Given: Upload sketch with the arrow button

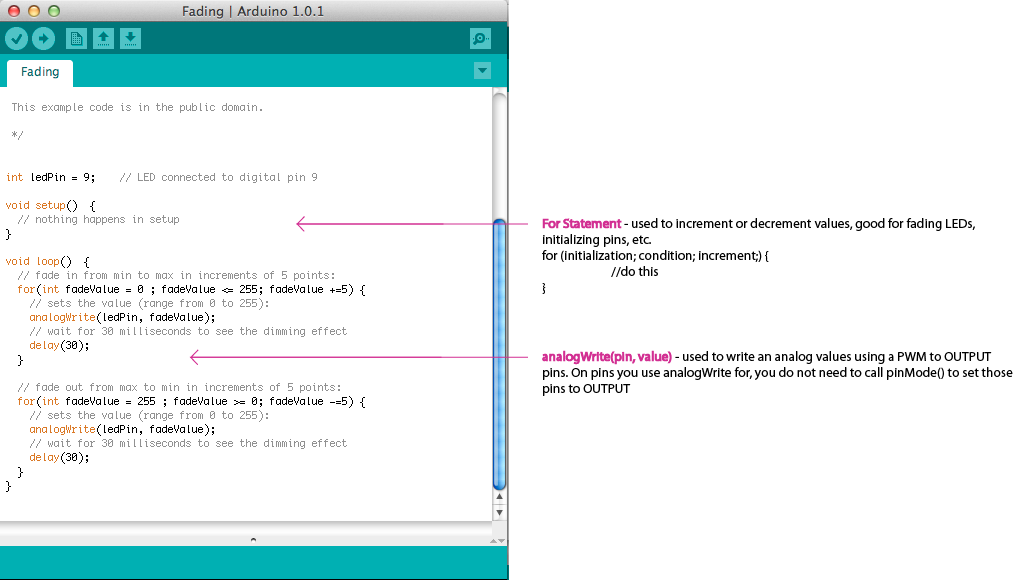Looking at the screenshot, I should [43, 39].
